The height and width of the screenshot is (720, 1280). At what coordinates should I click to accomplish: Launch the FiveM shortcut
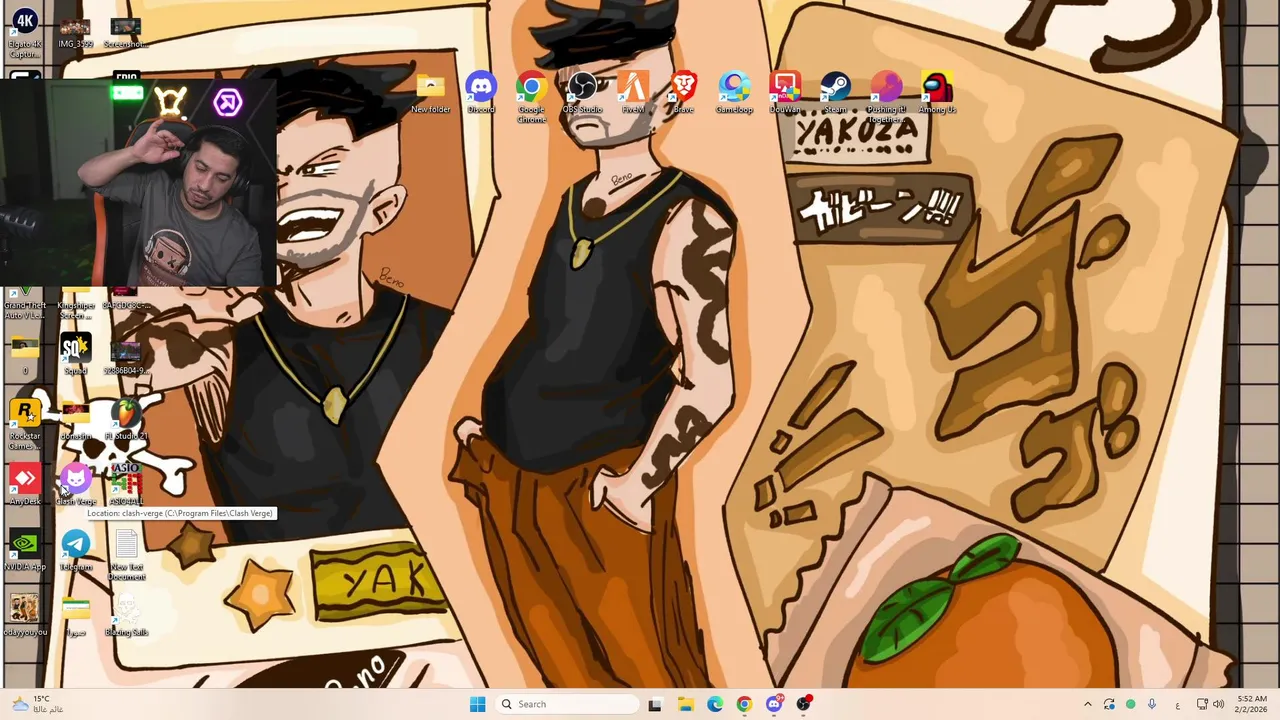[633, 94]
